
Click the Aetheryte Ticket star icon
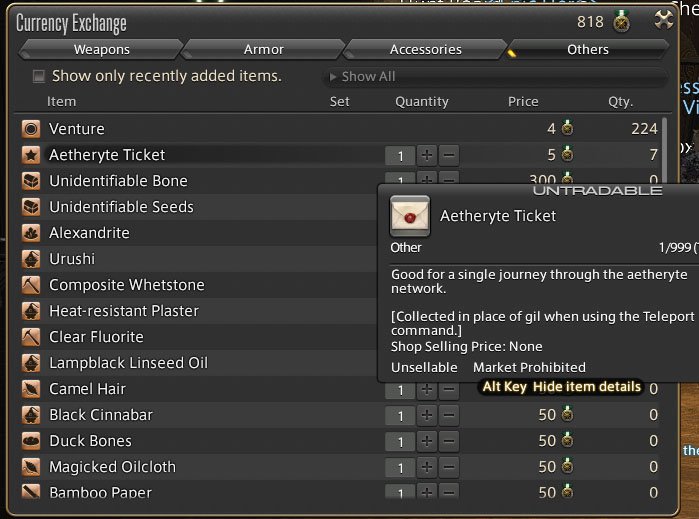point(31,155)
